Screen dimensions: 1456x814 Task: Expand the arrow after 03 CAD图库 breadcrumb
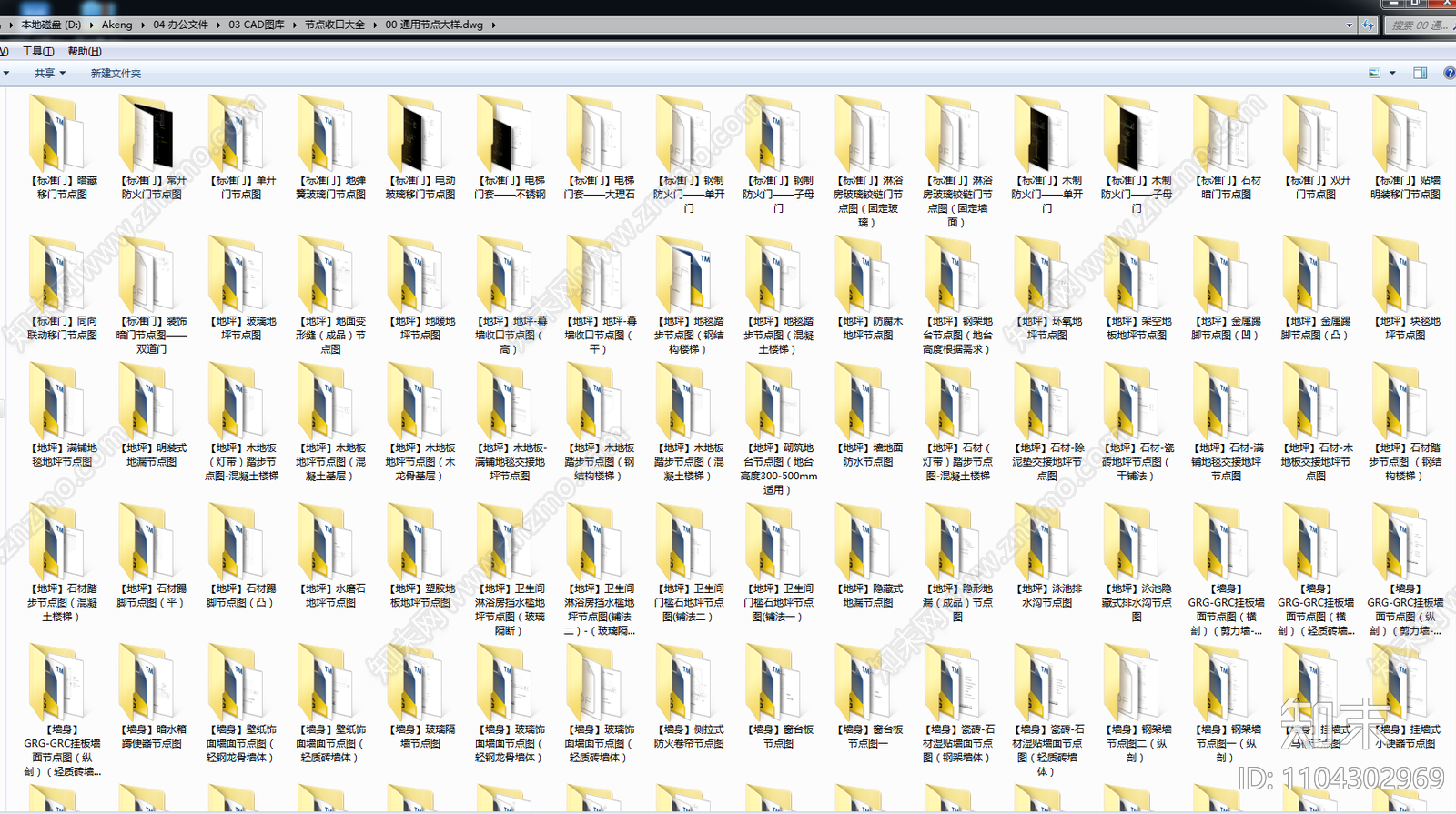tap(295, 25)
